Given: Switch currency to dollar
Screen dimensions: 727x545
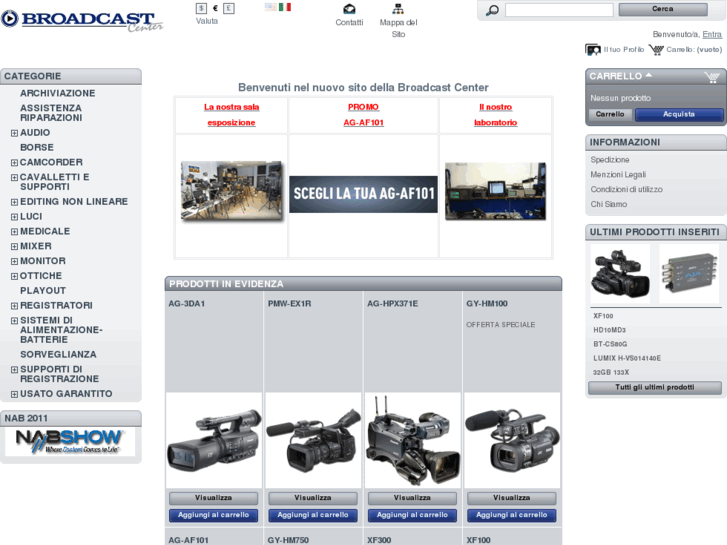Looking at the screenshot, I should pyautogui.click(x=201, y=8).
